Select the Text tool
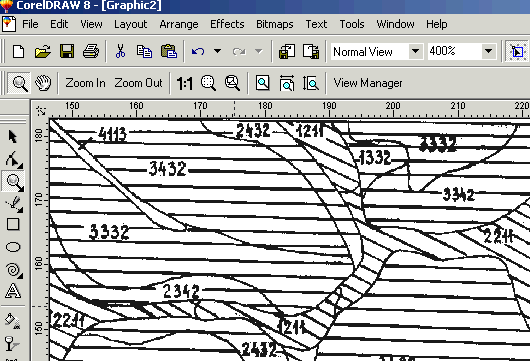530x361 pixels. 13,291
